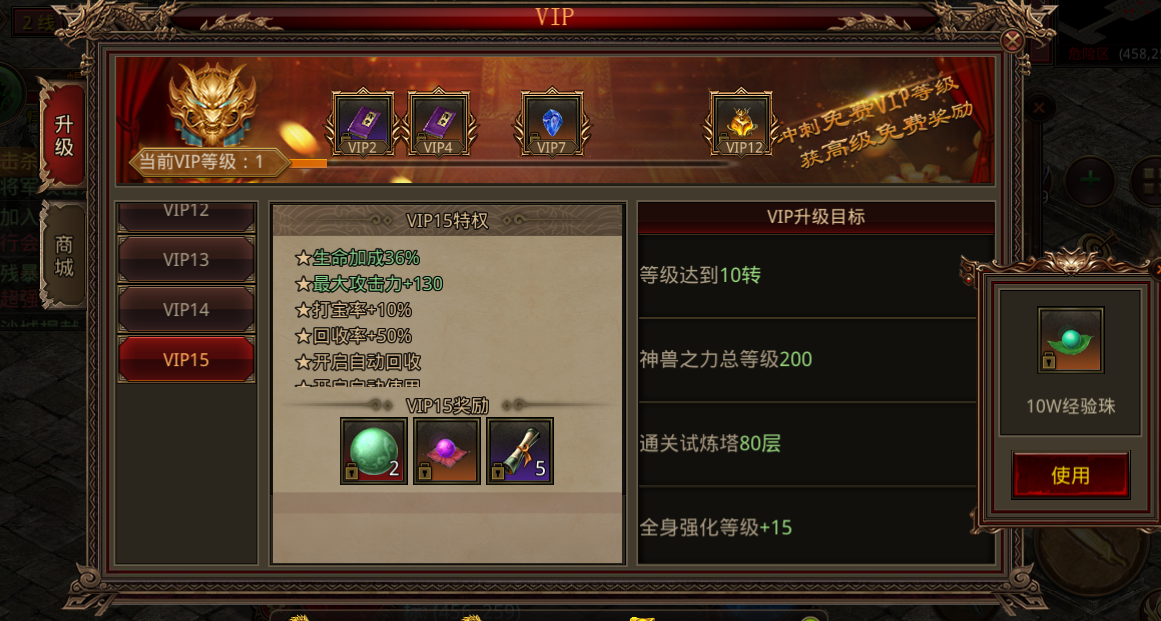Open the 升级 side tab

tap(64, 135)
